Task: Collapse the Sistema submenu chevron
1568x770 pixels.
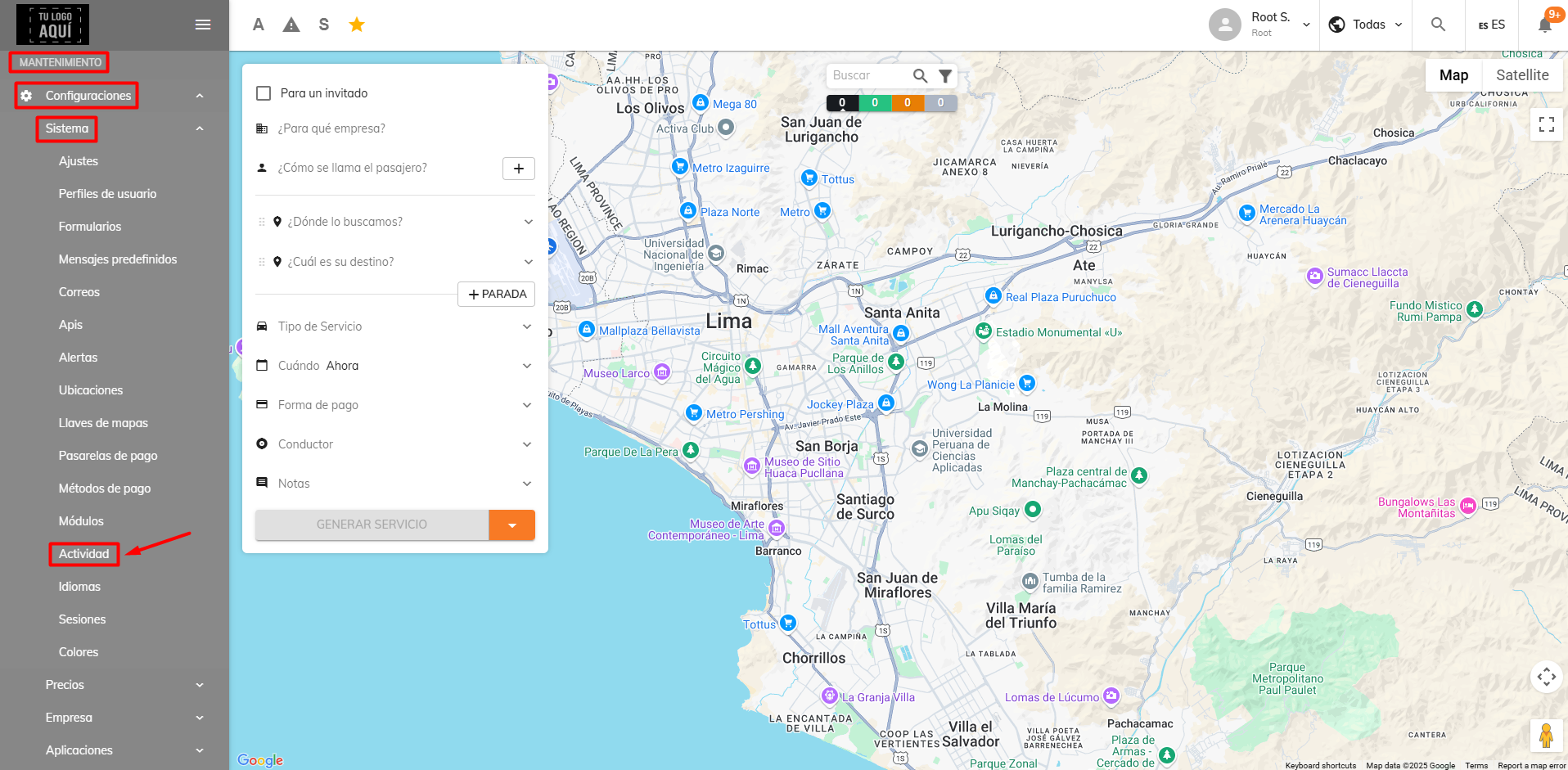Action: click(x=200, y=128)
